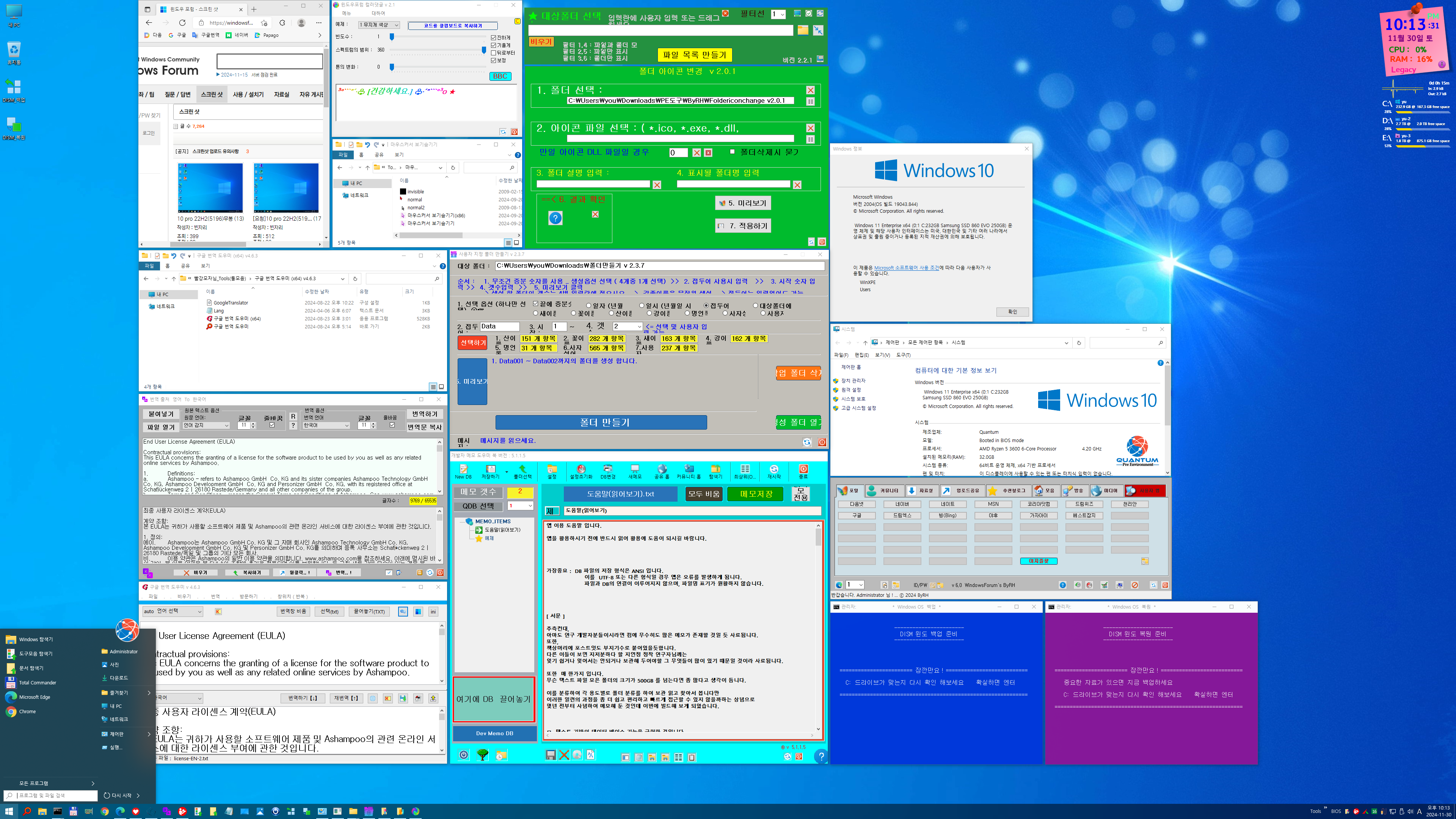This screenshot has height=819, width=1456.
Task: Open 새메모 new memo icon
Action: [635, 471]
